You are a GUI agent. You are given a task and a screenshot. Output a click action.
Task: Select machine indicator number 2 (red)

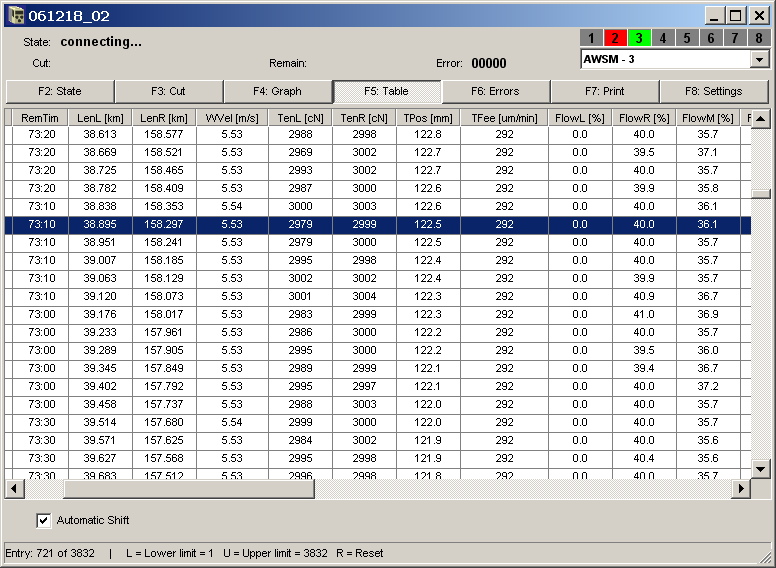tap(615, 38)
